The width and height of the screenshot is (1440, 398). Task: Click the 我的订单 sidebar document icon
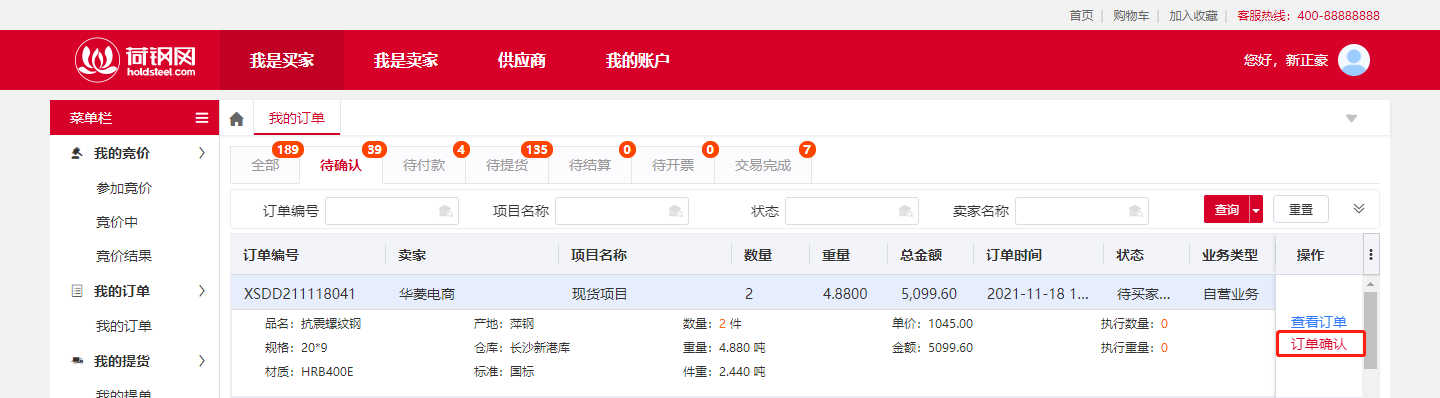point(77,291)
